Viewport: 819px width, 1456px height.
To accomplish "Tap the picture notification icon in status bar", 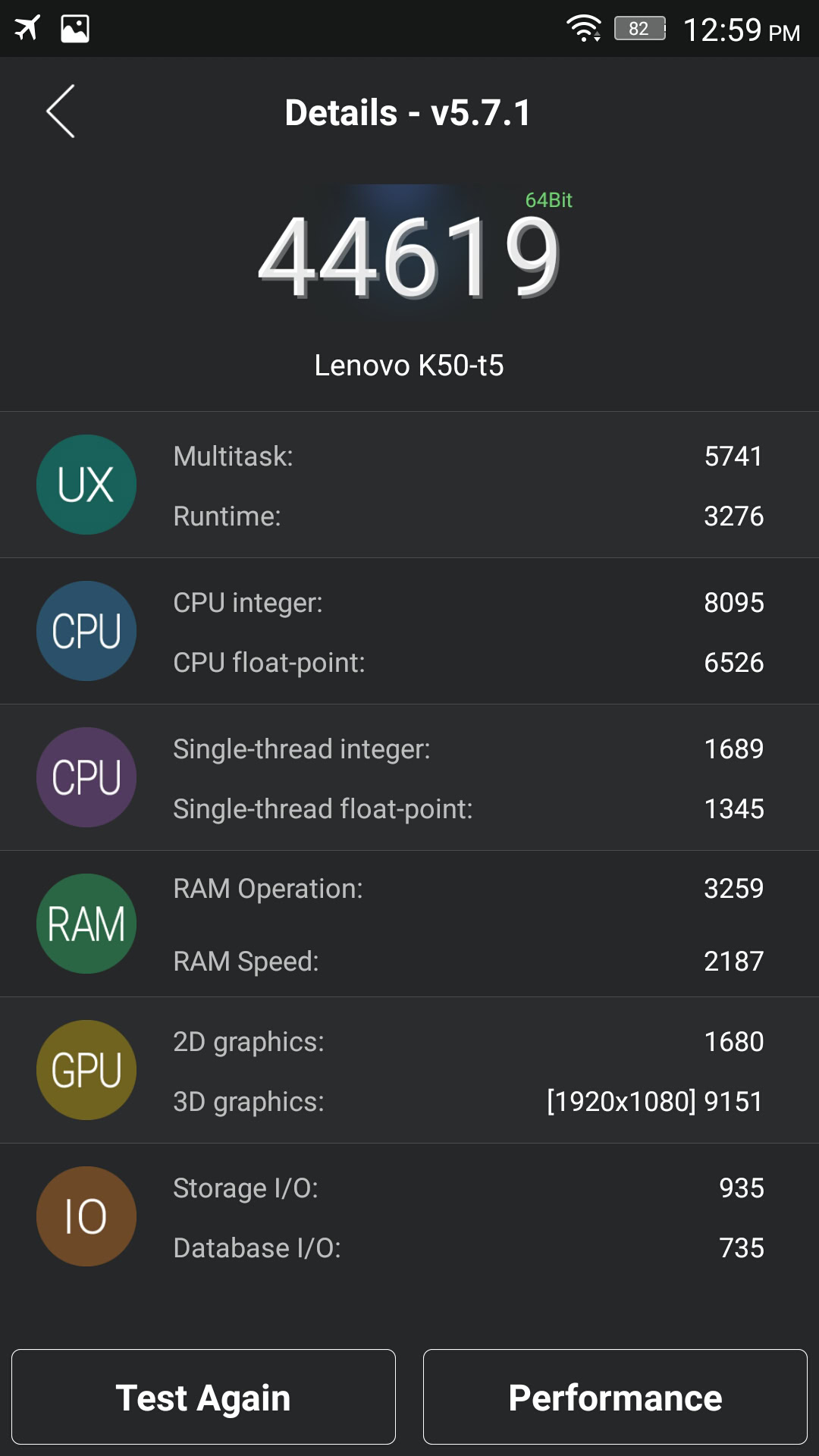I will tap(75, 29).
